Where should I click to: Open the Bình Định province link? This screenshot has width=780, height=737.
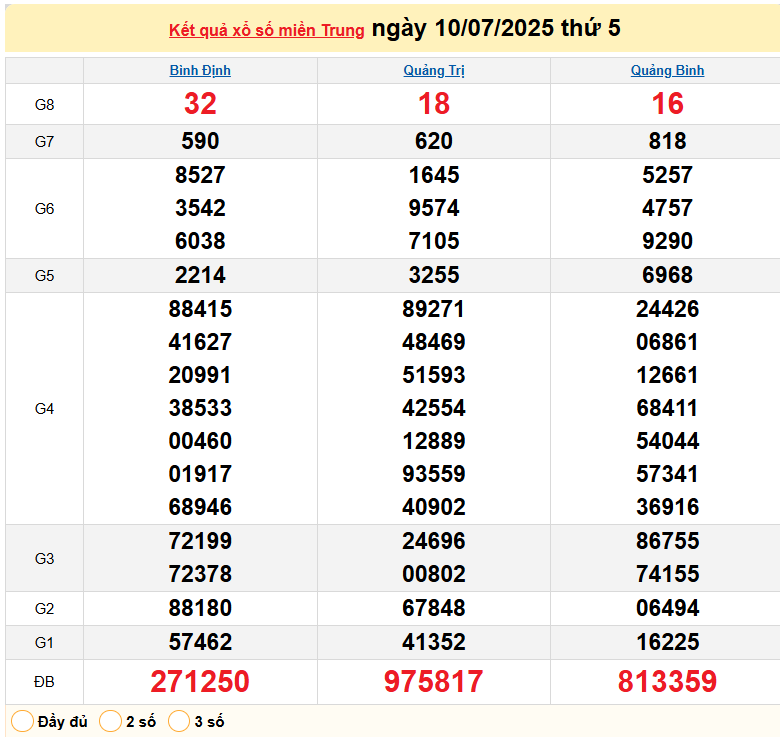pyautogui.click(x=200, y=71)
